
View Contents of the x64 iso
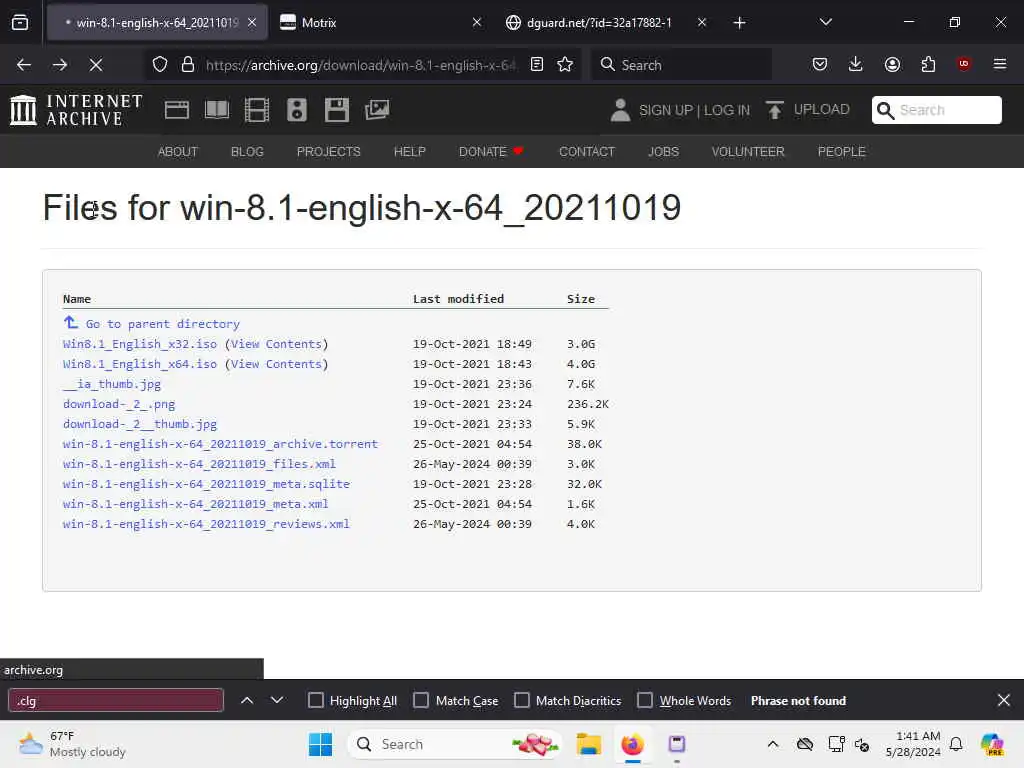[276, 364]
